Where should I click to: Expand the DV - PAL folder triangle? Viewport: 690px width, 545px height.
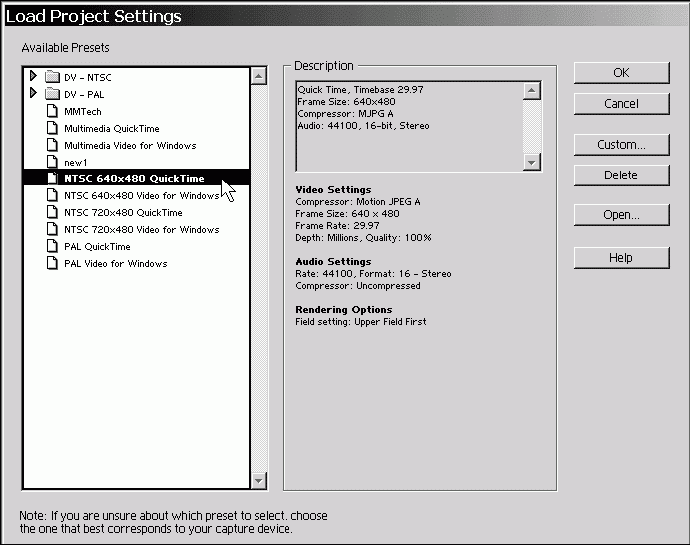pyautogui.click(x=33, y=93)
